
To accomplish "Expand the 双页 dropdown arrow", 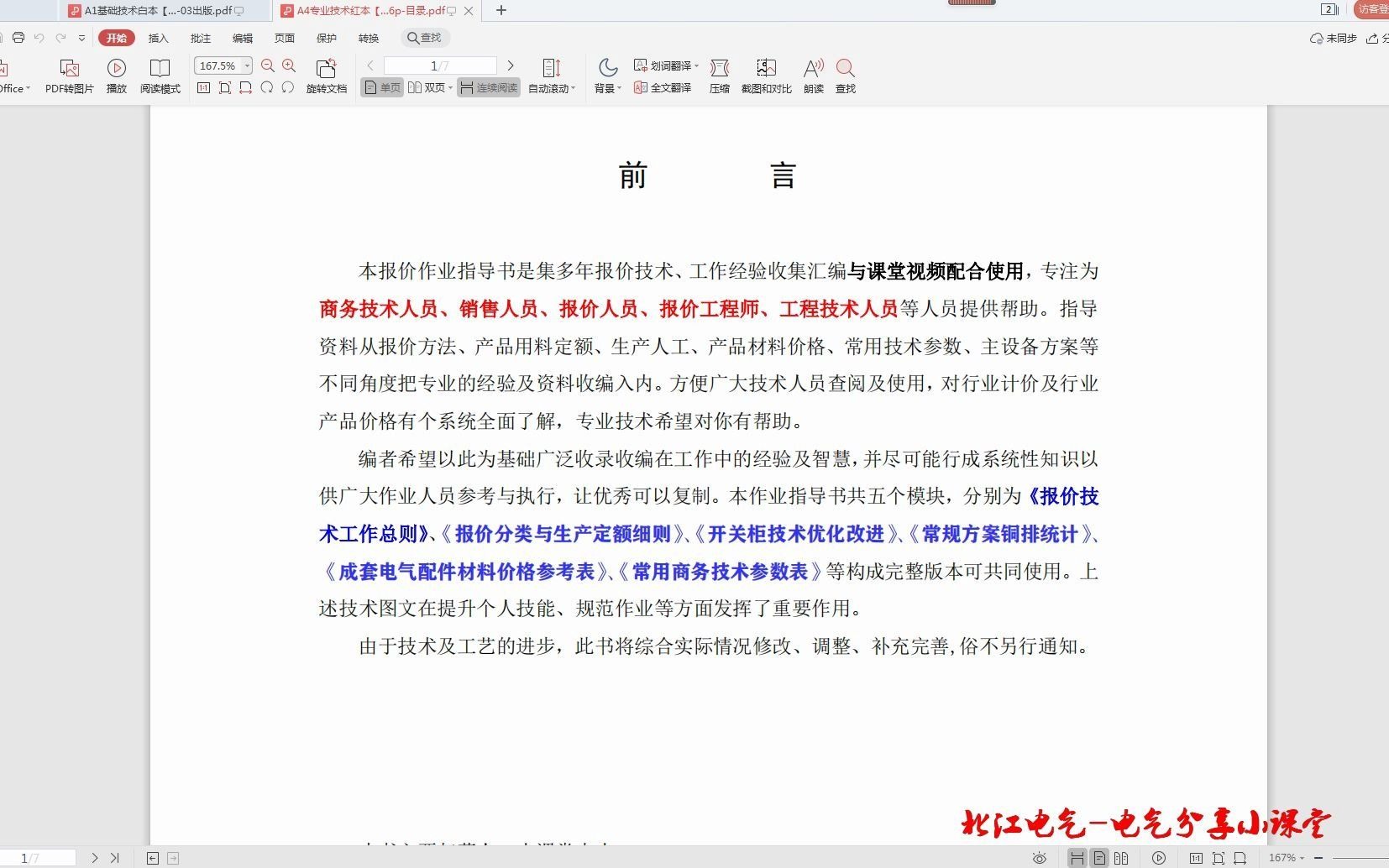I will point(450,88).
